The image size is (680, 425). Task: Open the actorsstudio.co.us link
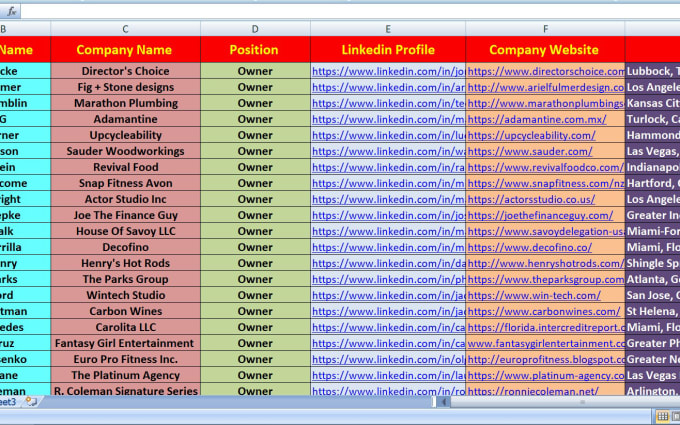tap(531, 199)
